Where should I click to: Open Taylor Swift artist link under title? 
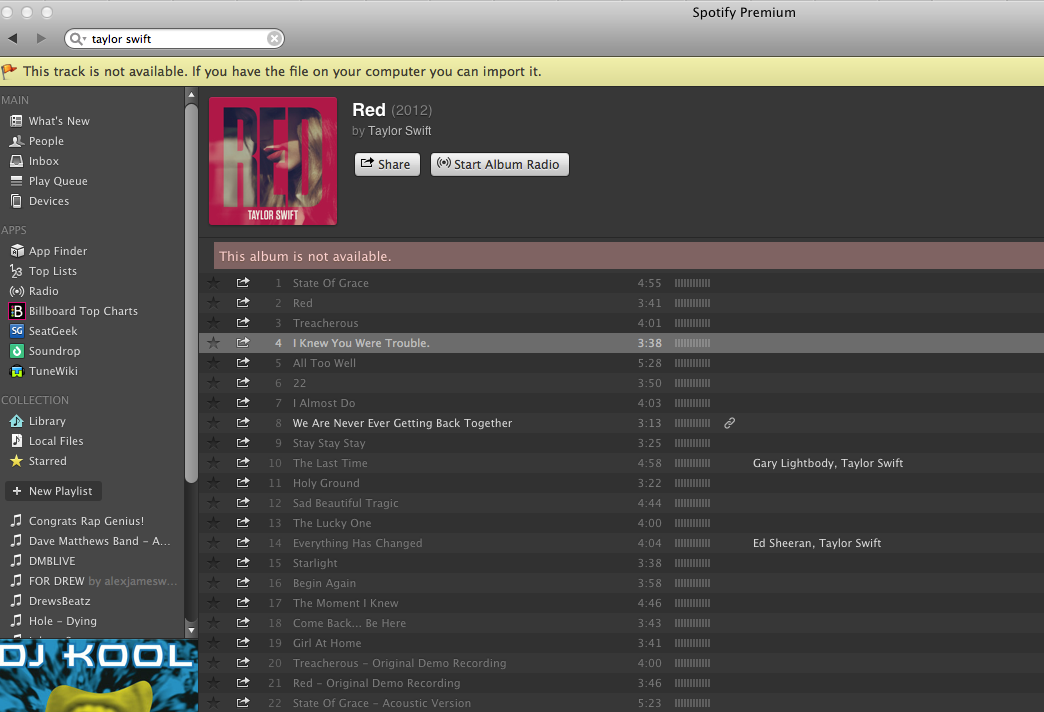coord(399,131)
